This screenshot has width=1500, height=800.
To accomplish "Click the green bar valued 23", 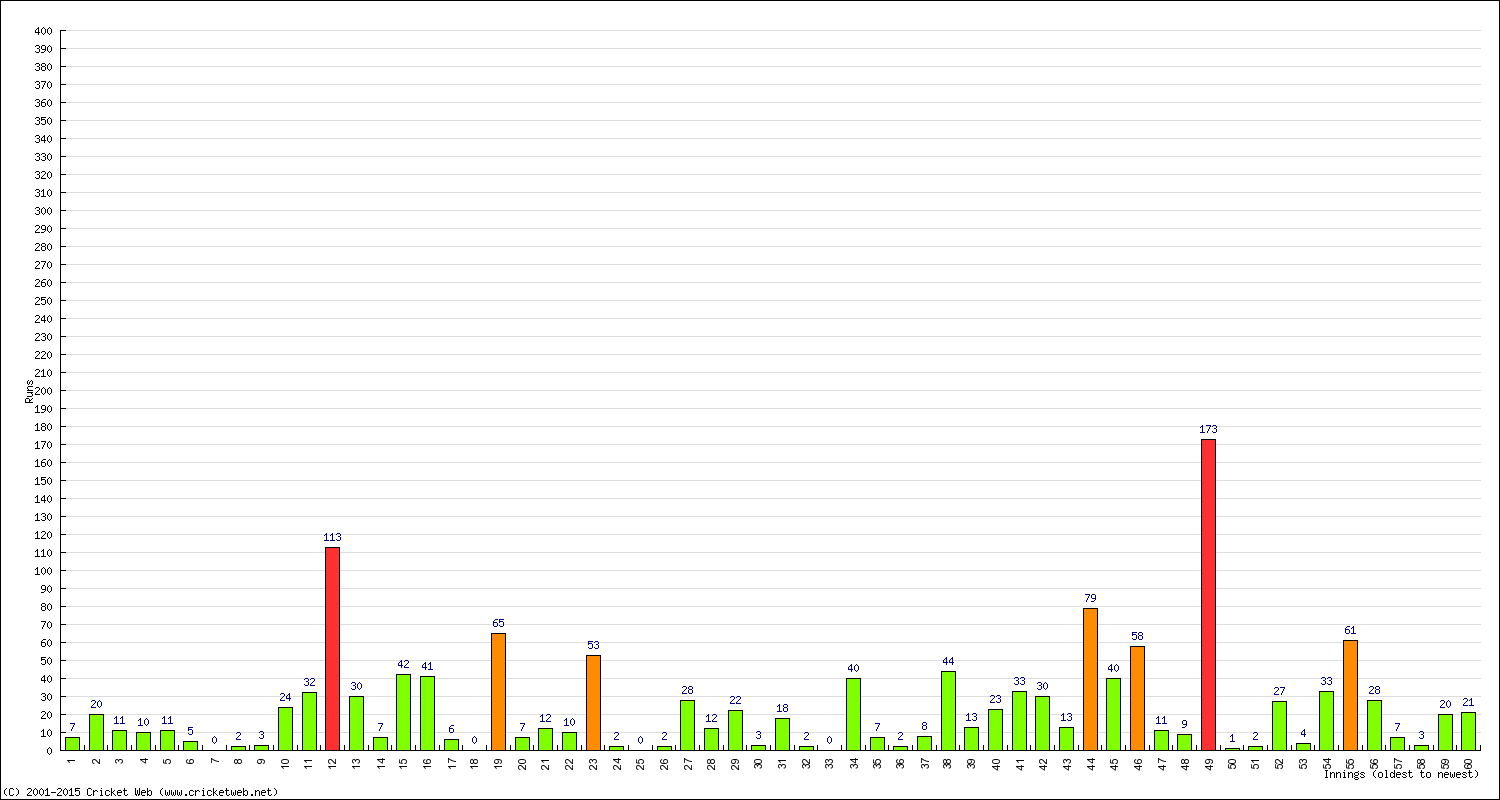I will (995, 729).
